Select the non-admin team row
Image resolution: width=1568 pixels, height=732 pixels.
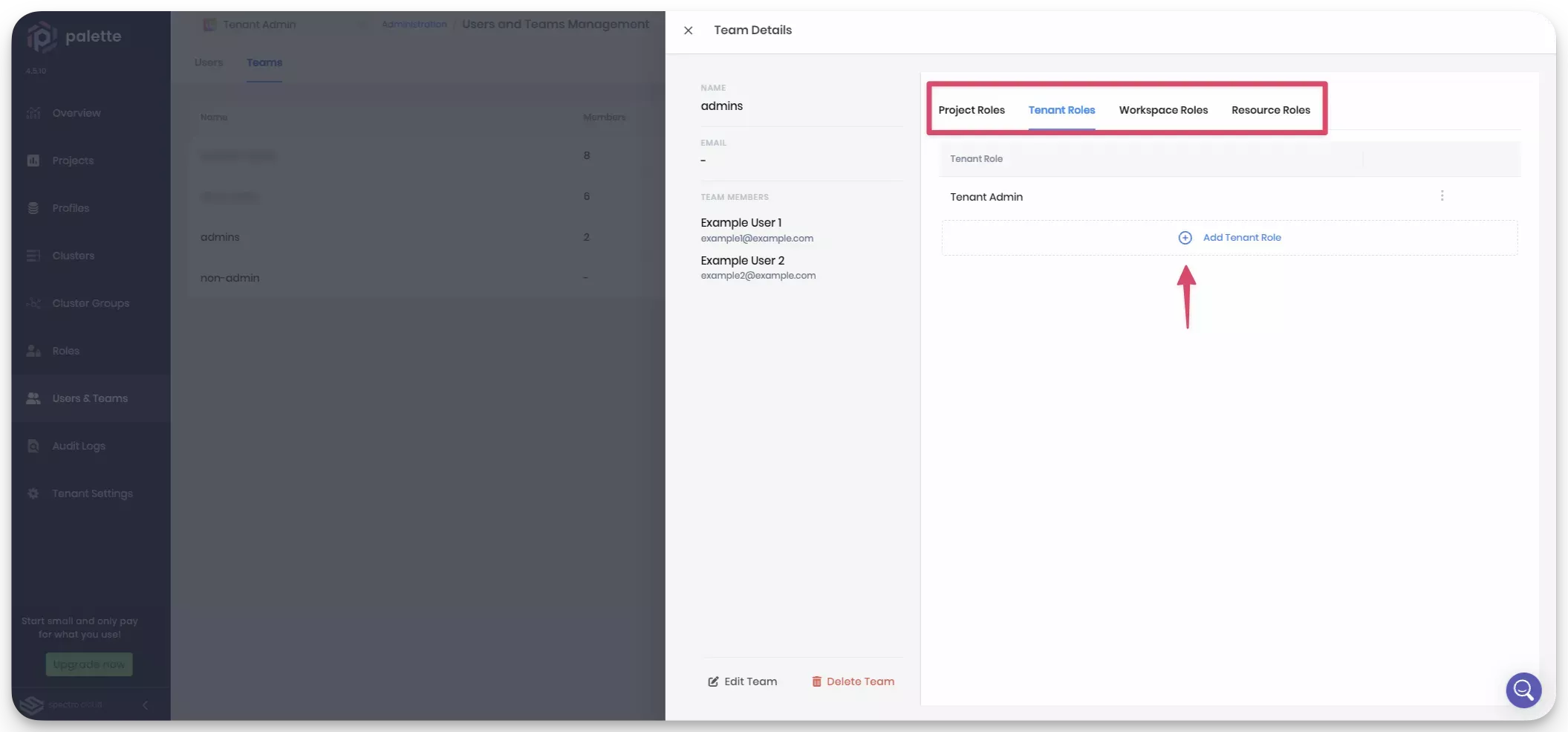click(230, 278)
